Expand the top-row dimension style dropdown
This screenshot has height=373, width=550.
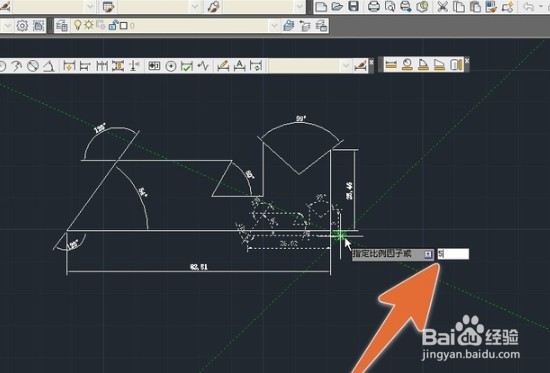pos(90,6)
